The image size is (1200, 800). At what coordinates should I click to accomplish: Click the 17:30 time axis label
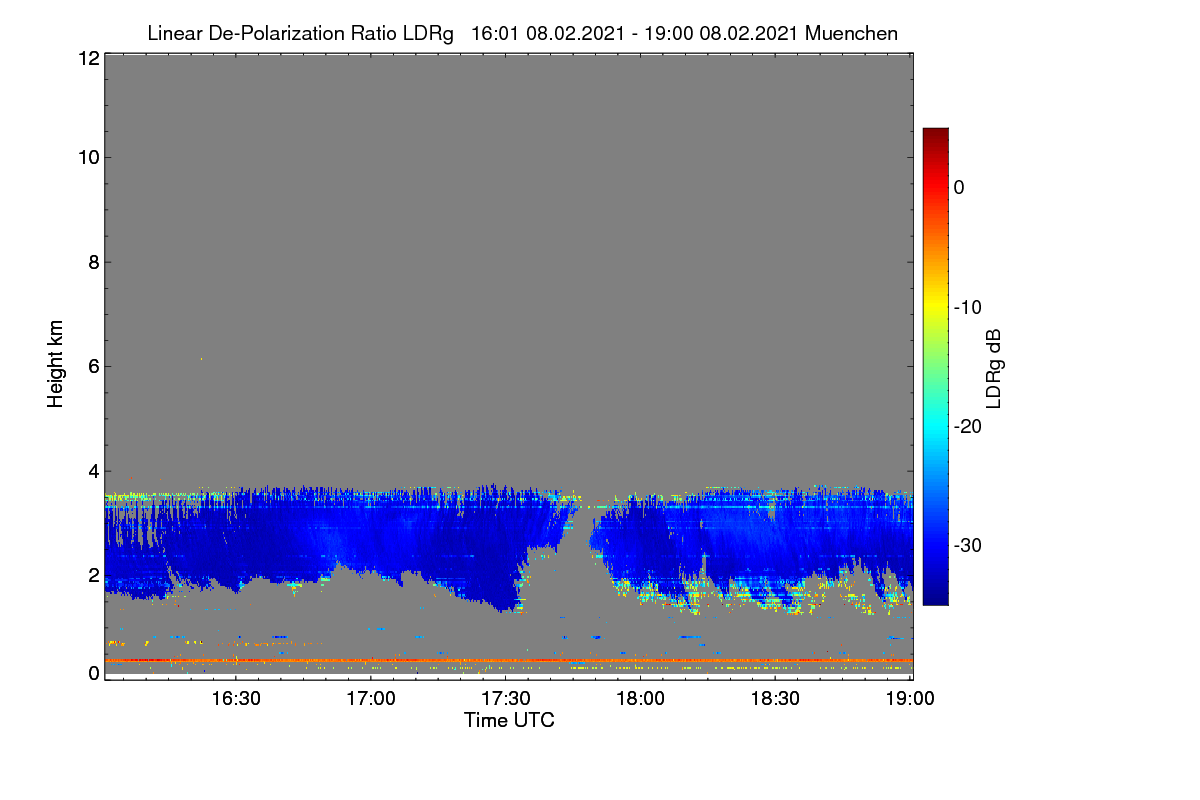(506, 698)
